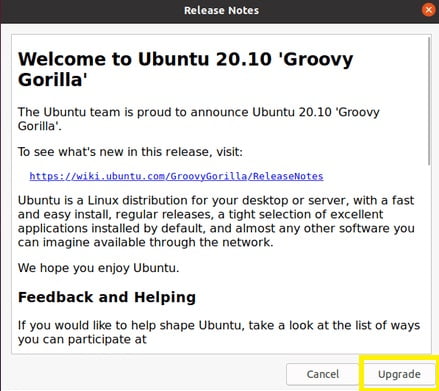Click 'To see what's new in this release' text
439x391 pixels.
pos(130,152)
